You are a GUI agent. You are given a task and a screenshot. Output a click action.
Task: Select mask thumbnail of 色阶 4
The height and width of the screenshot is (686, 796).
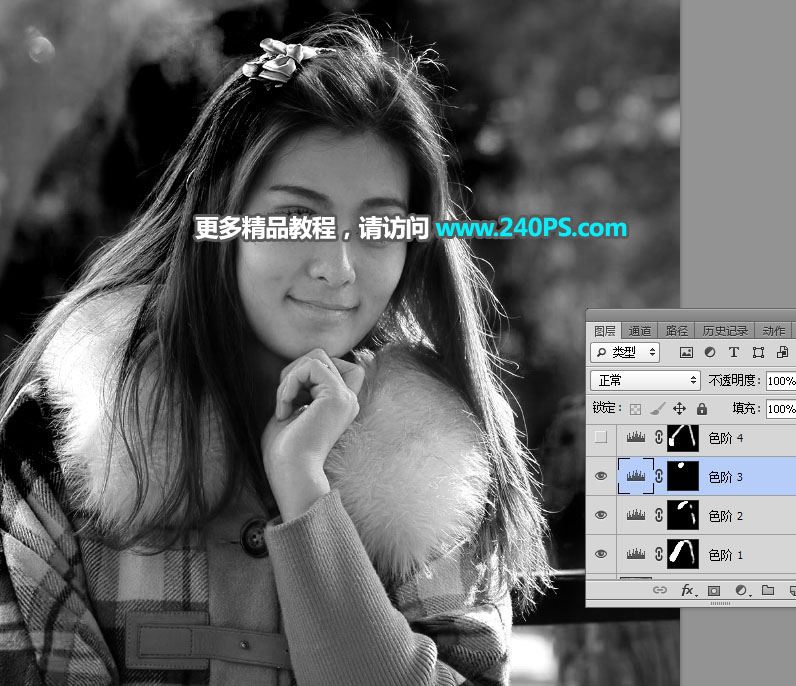pos(683,437)
